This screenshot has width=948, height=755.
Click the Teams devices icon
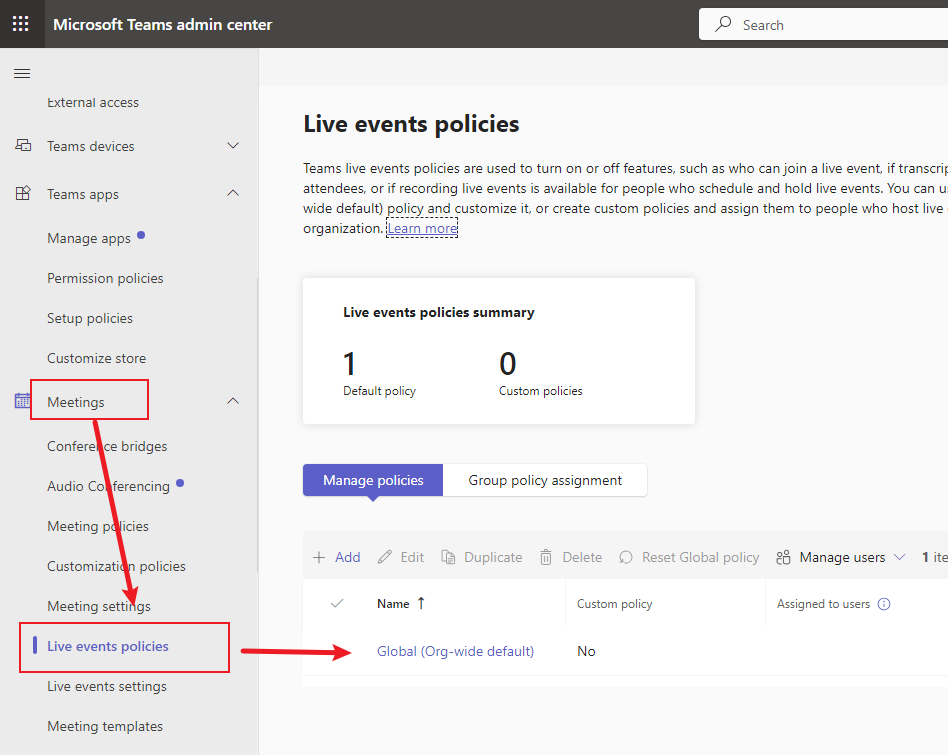click(x=23, y=146)
